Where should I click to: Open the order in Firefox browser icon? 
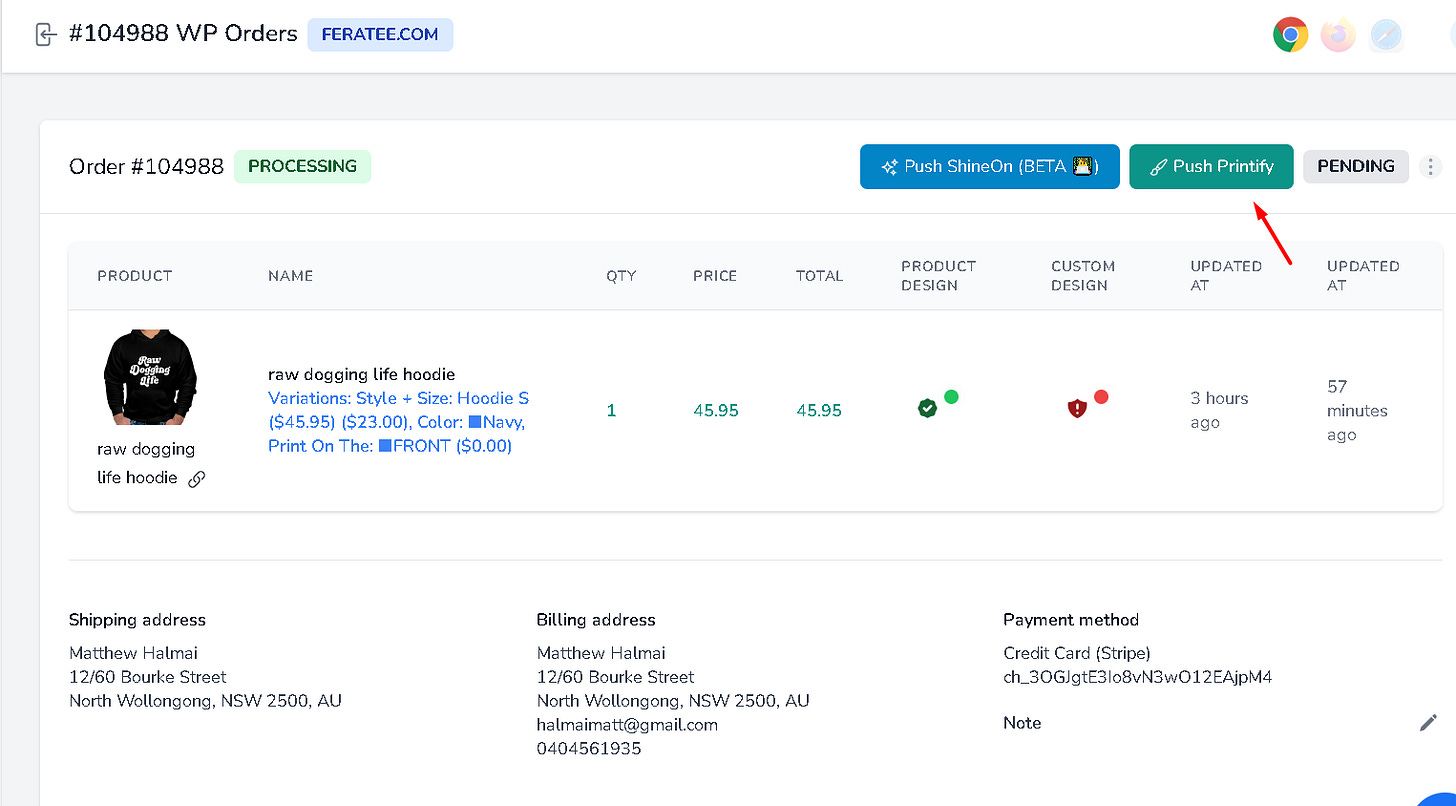[x=1338, y=35]
